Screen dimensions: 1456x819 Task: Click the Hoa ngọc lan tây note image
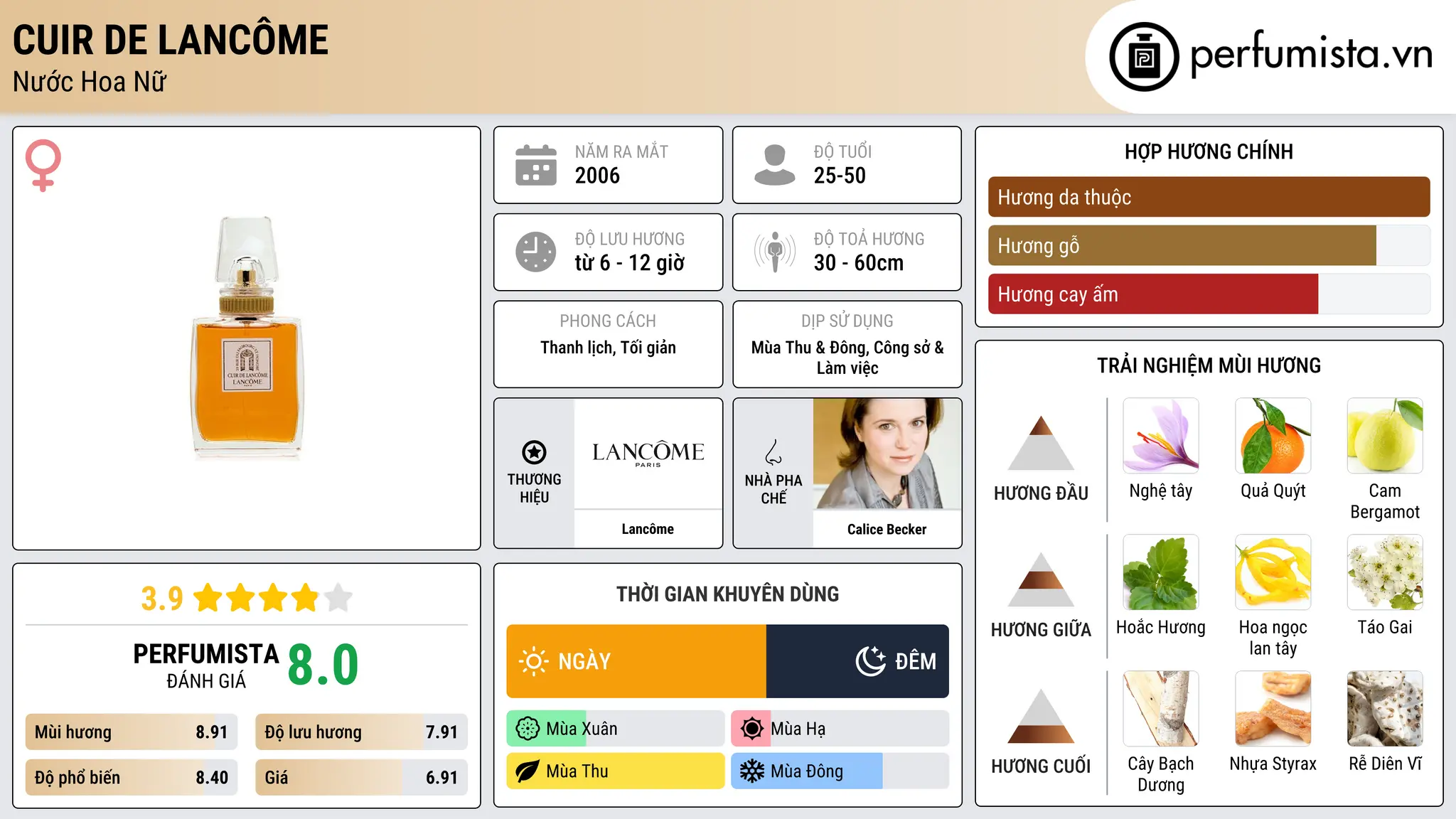coord(1273,572)
